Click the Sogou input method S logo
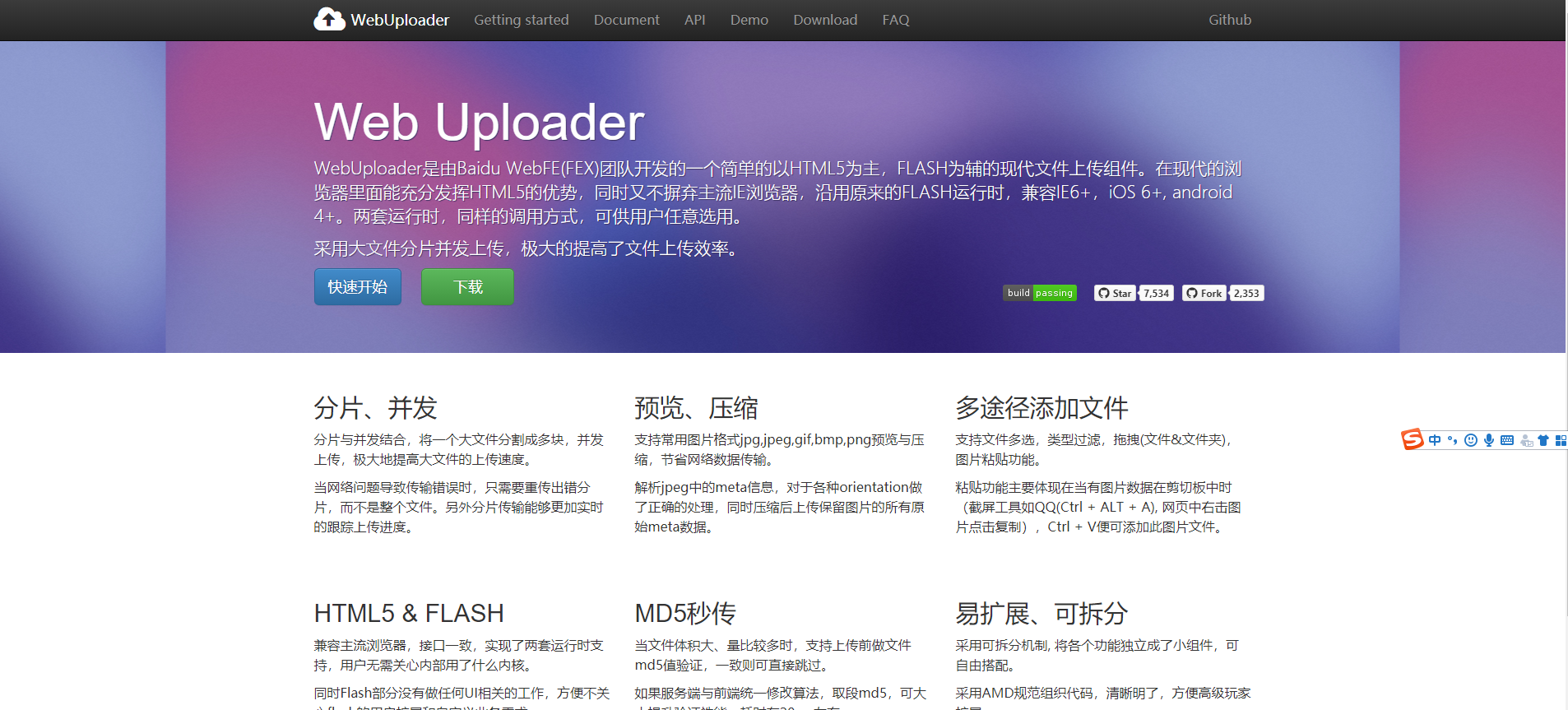Screen dimensions: 1568x710 [x=1412, y=439]
